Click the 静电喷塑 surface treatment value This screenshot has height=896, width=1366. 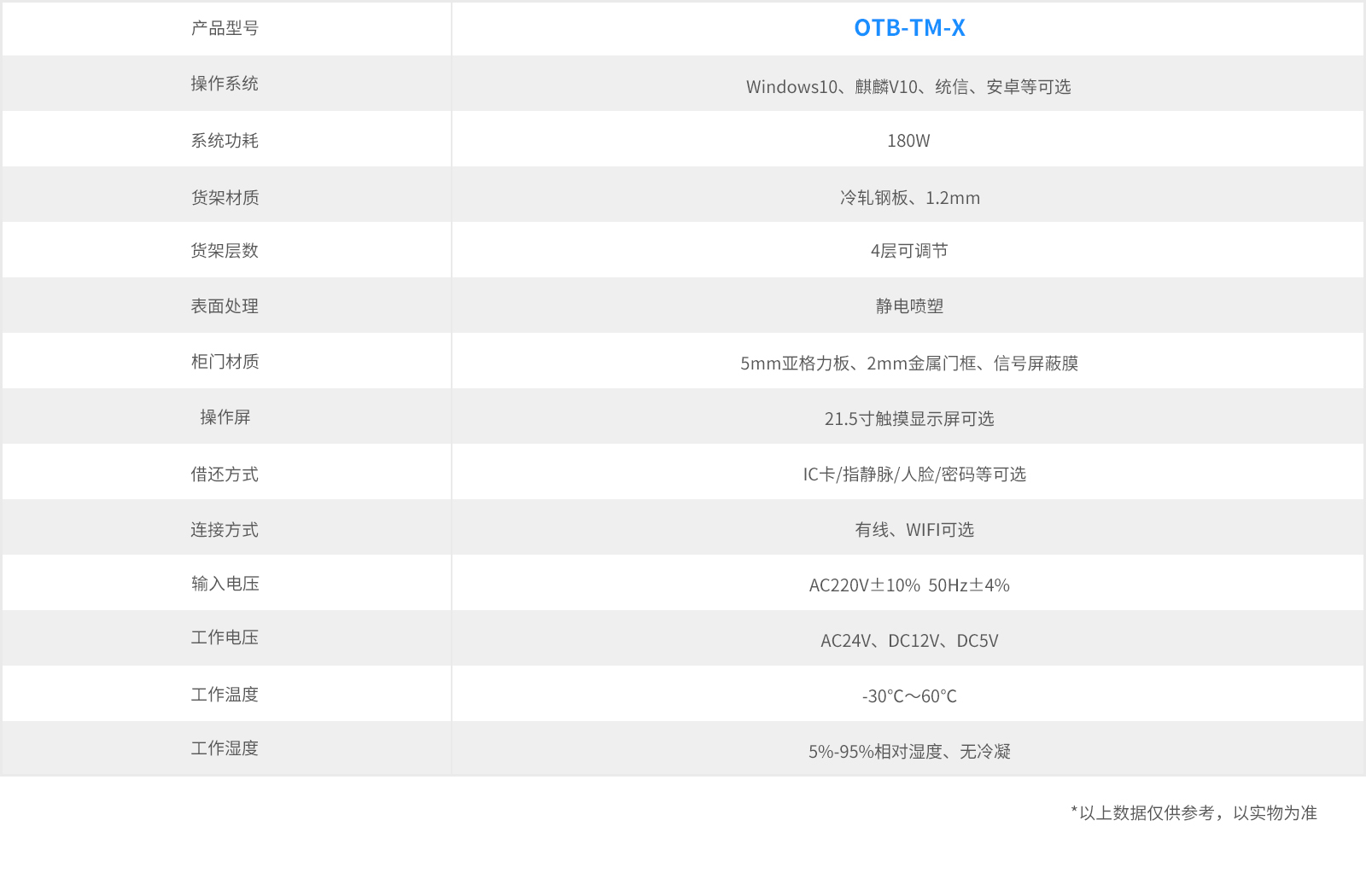tap(909, 306)
